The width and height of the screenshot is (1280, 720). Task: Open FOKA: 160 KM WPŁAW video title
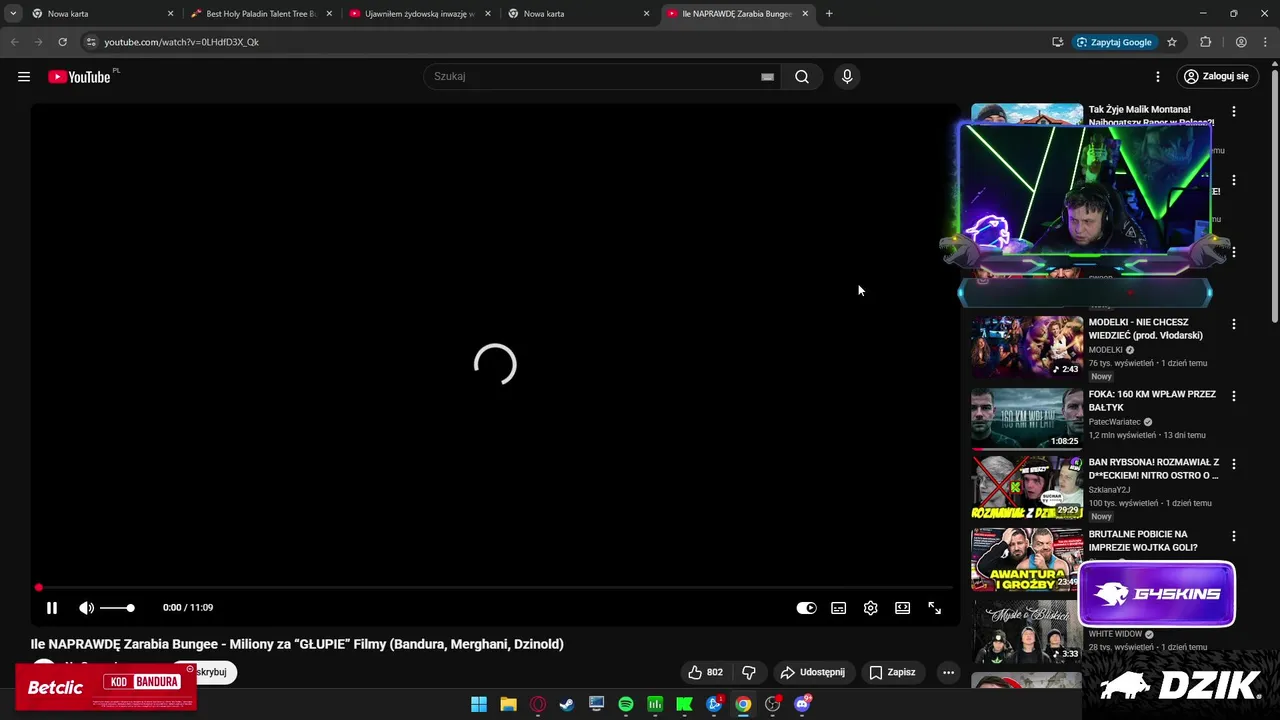point(1152,401)
